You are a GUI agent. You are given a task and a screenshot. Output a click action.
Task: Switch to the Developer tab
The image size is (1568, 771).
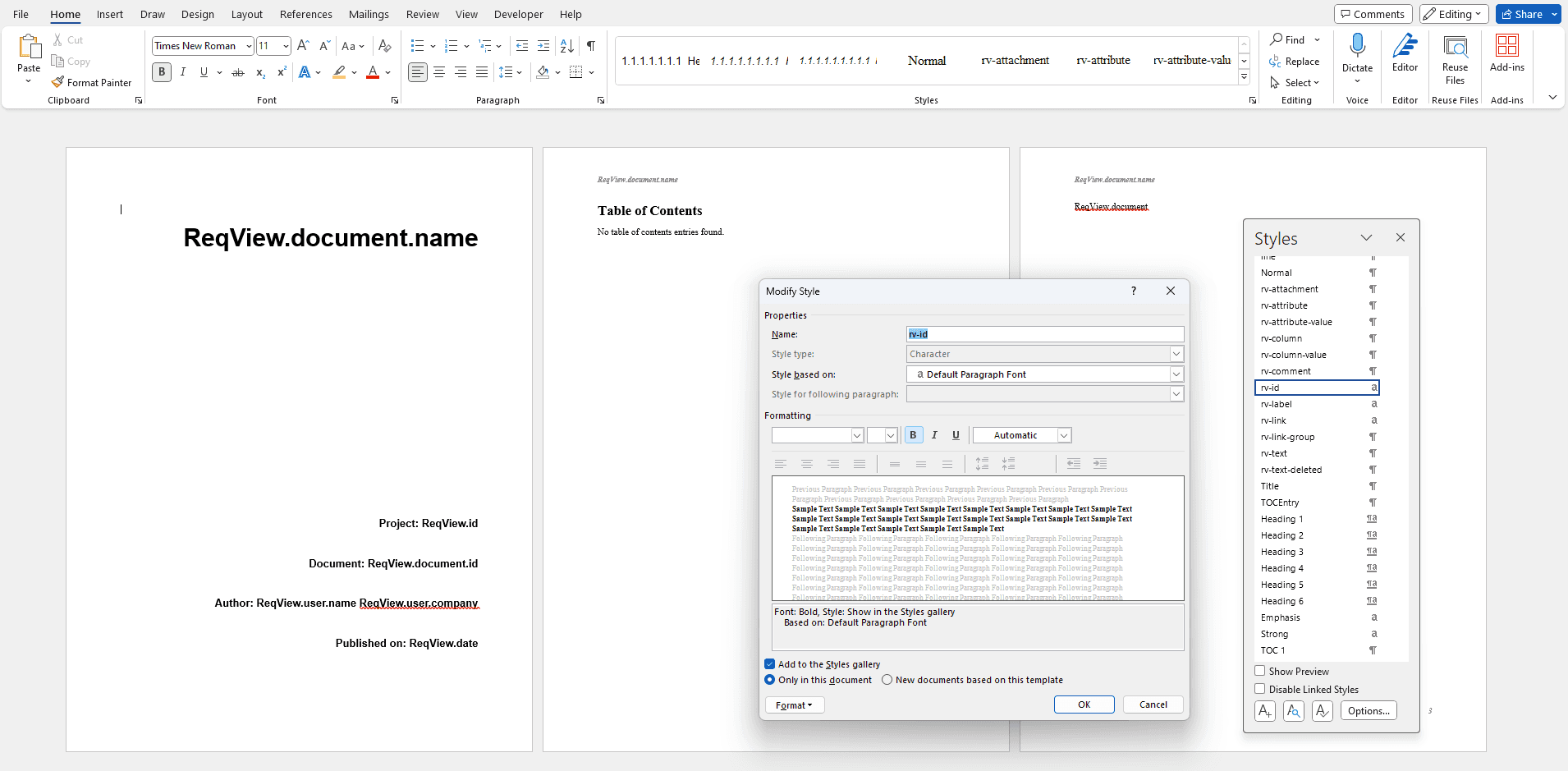pyautogui.click(x=518, y=14)
